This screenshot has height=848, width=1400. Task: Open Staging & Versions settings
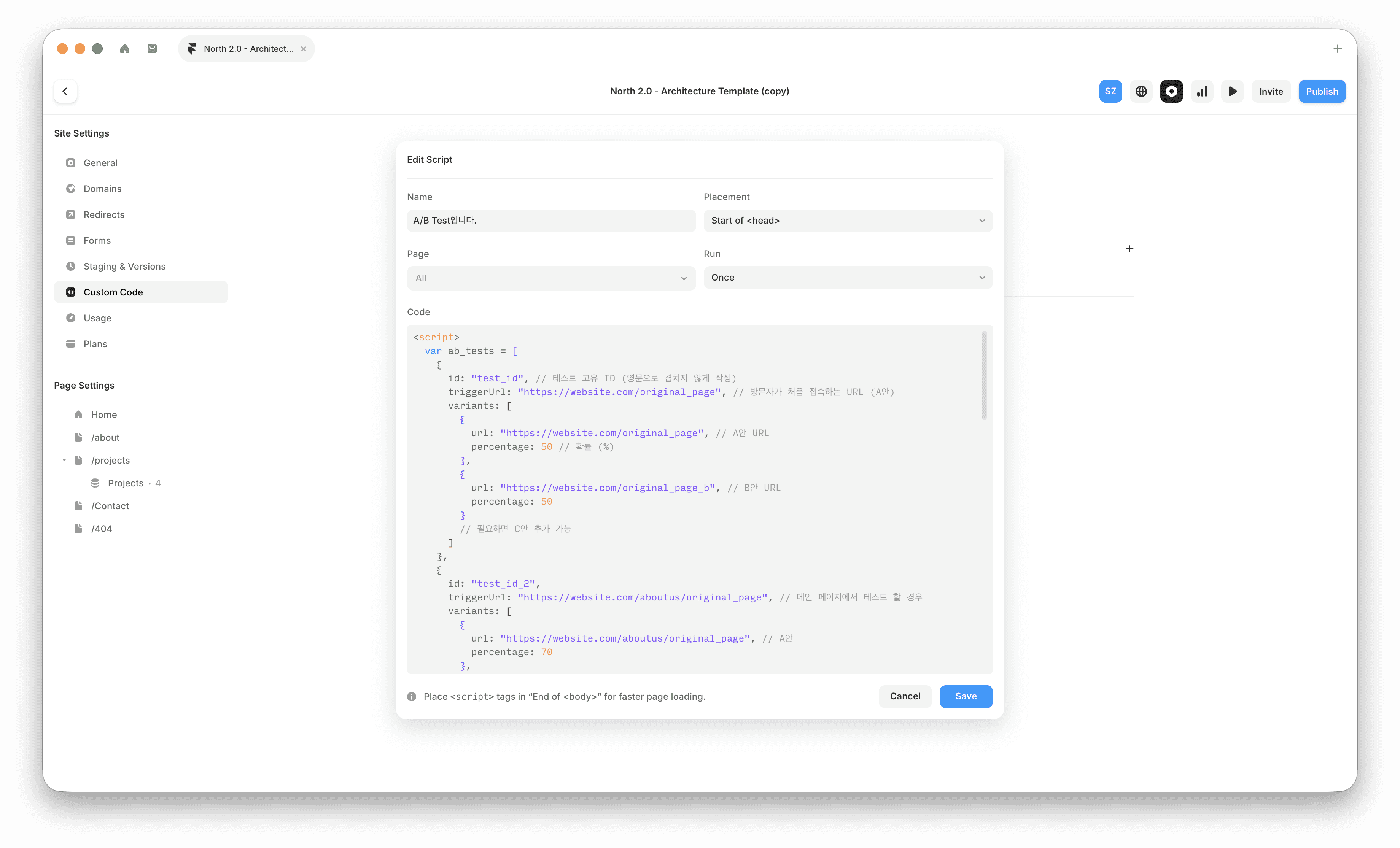click(124, 267)
